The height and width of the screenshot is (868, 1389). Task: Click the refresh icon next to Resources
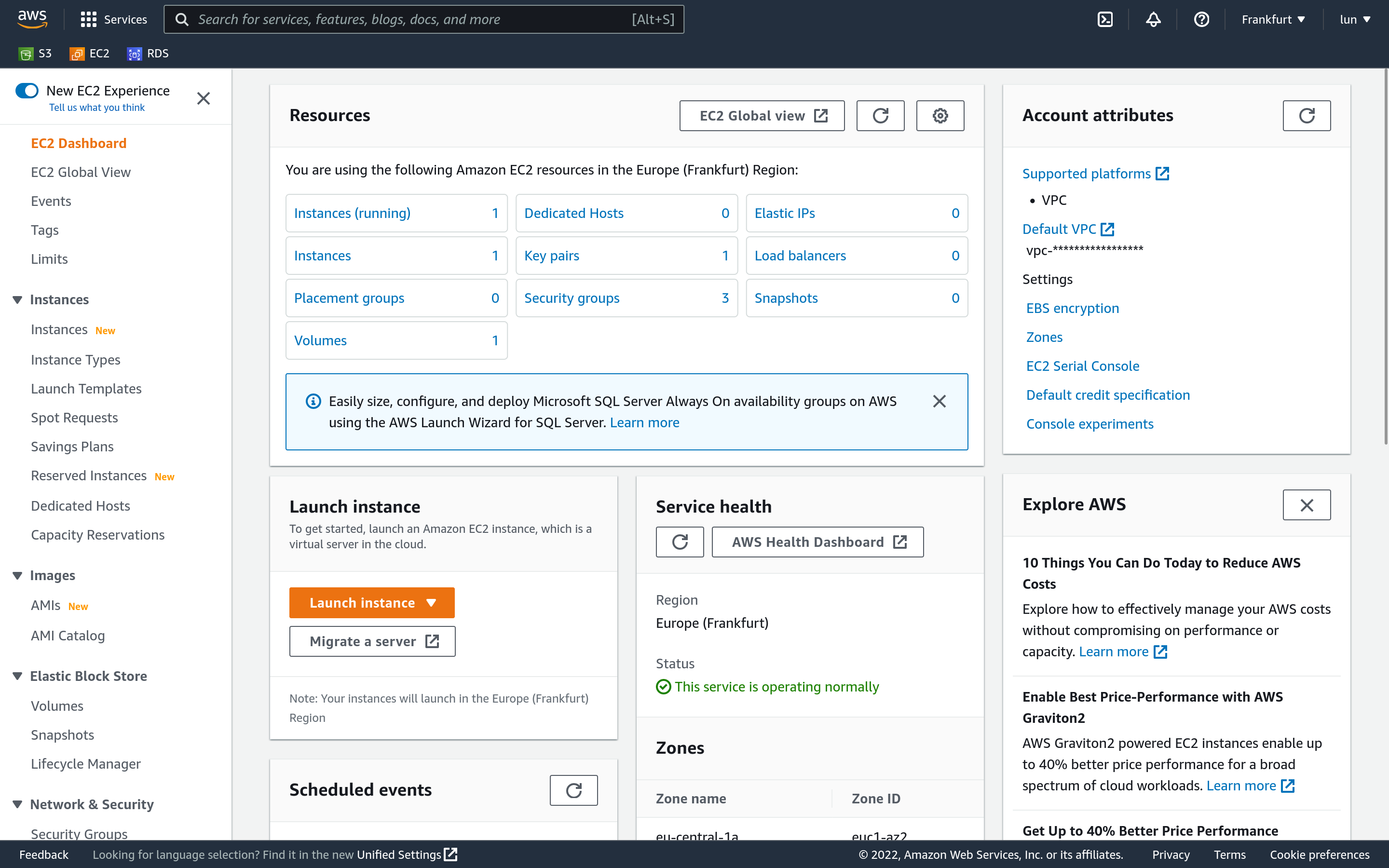pos(880,115)
